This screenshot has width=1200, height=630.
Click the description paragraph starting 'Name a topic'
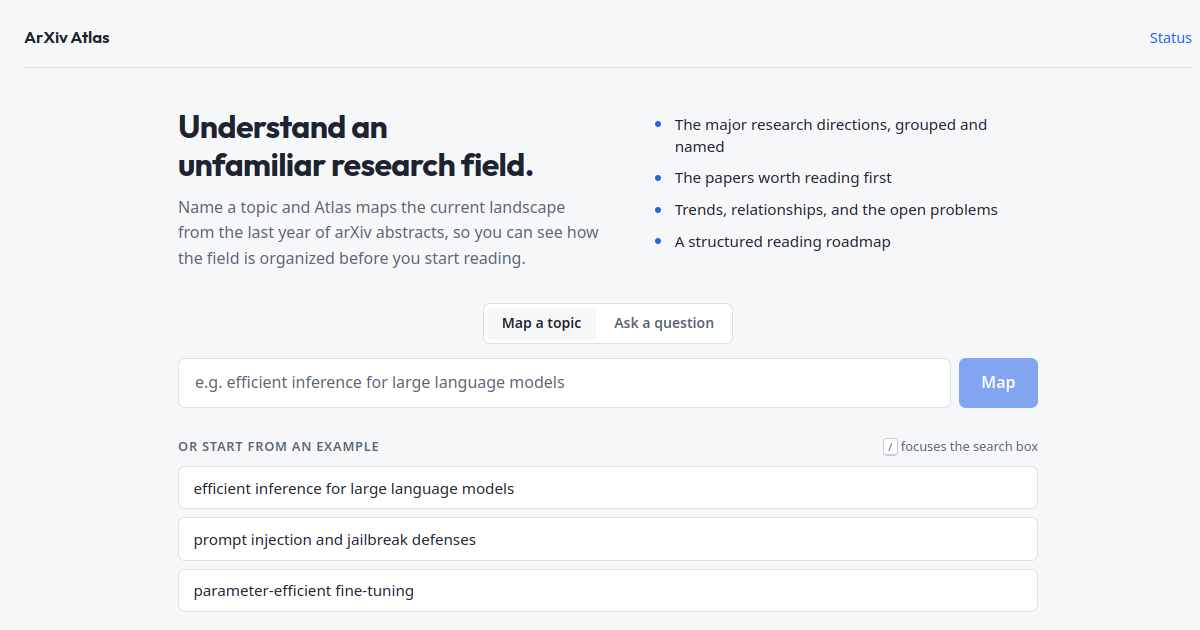tap(388, 233)
